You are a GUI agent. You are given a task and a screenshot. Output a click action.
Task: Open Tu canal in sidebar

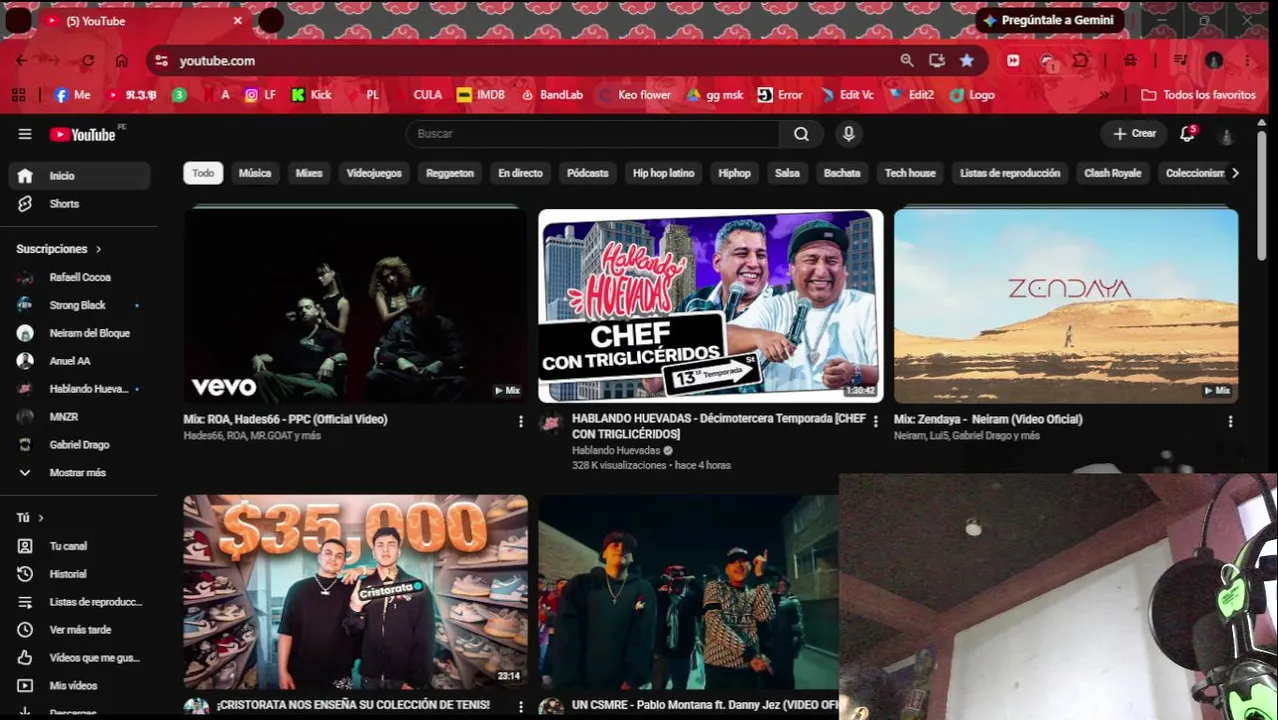pos(80,546)
